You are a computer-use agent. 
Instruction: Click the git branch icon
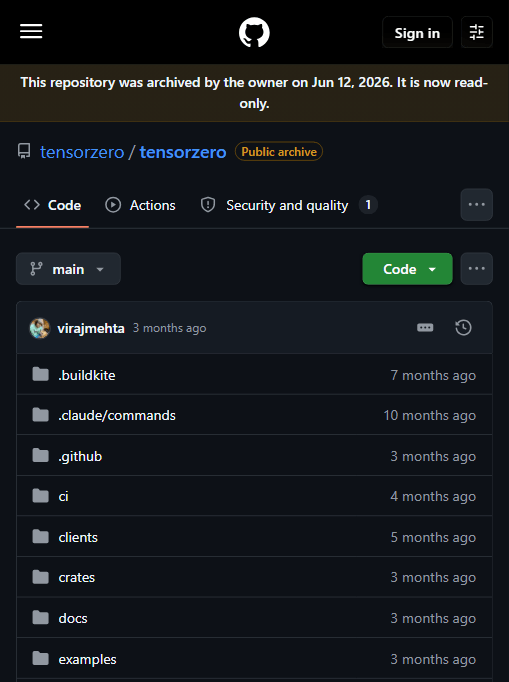[x=36, y=269]
